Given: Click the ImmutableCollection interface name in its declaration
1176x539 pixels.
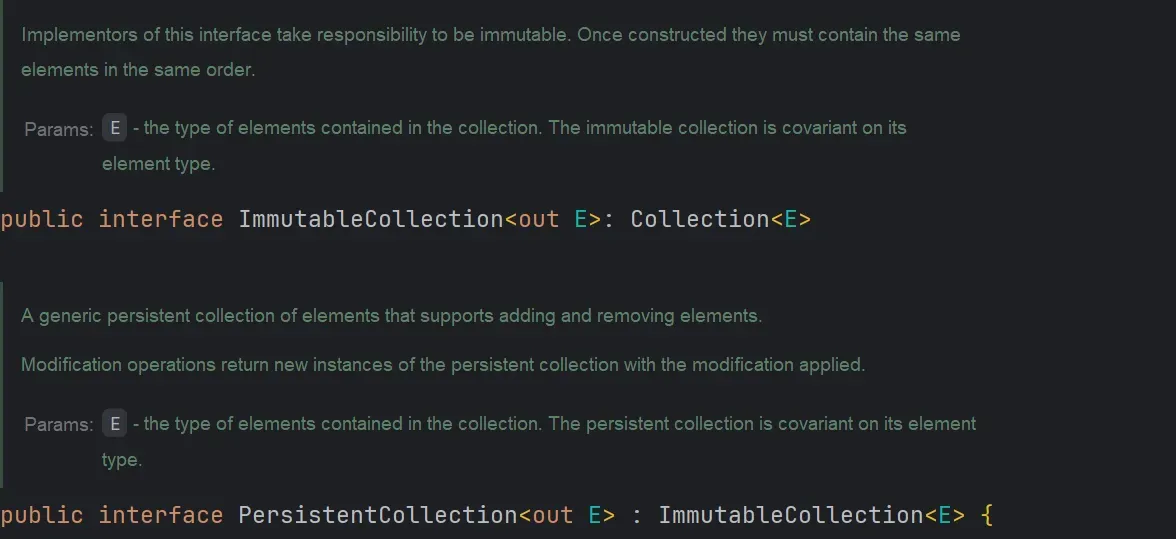Looking at the screenshot, I should (370, 219).
